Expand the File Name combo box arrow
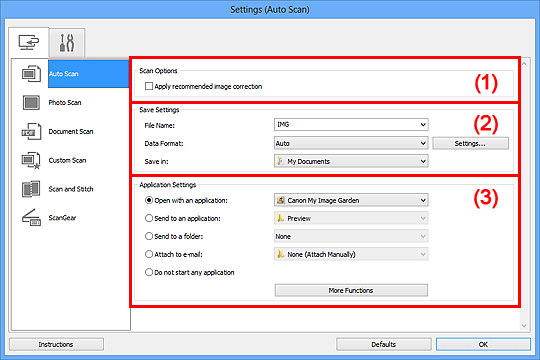Viewport: 540px width, 360px height. 423,125
